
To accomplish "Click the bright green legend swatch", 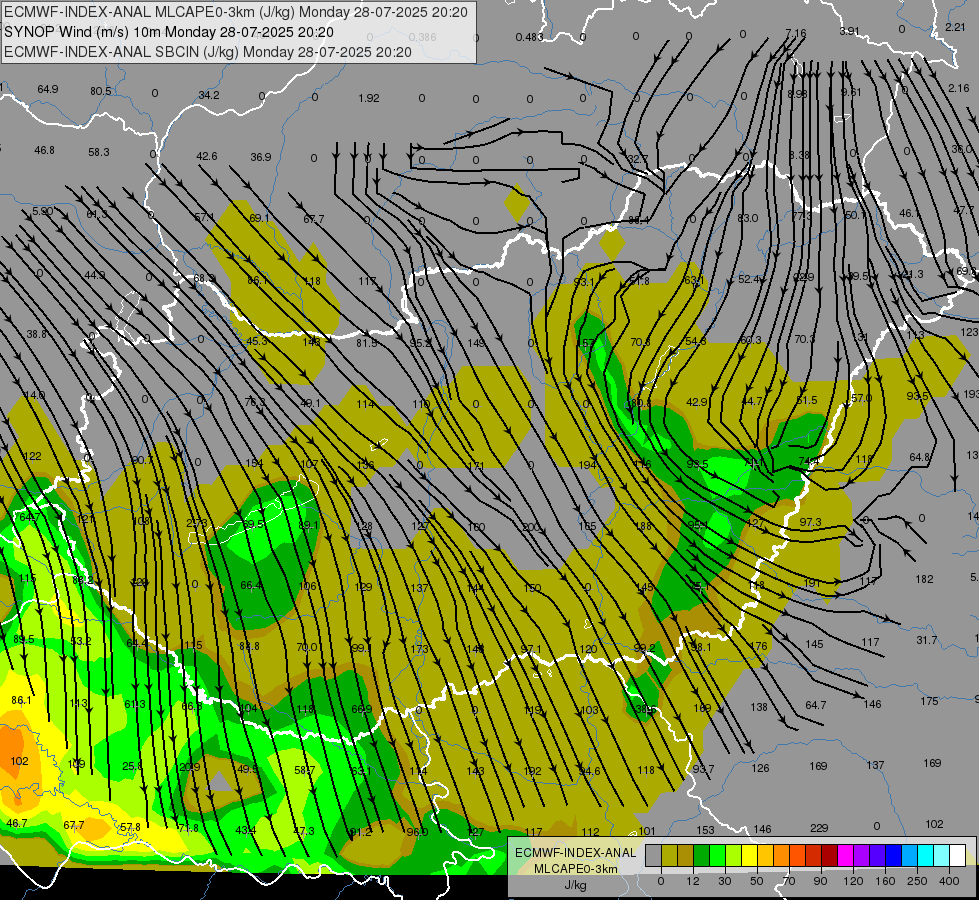I will coord(718,855).
